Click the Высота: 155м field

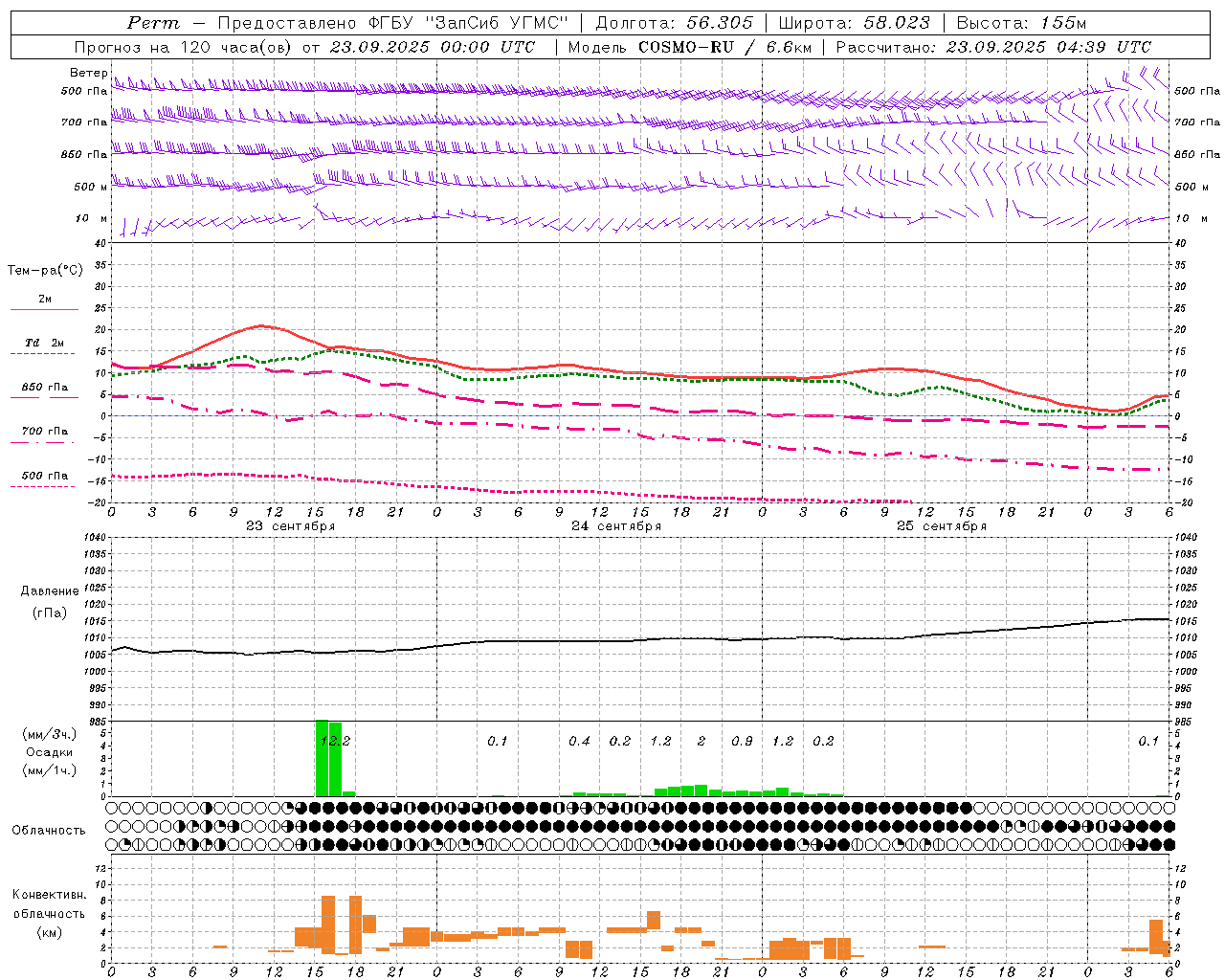click(1022, 23)
